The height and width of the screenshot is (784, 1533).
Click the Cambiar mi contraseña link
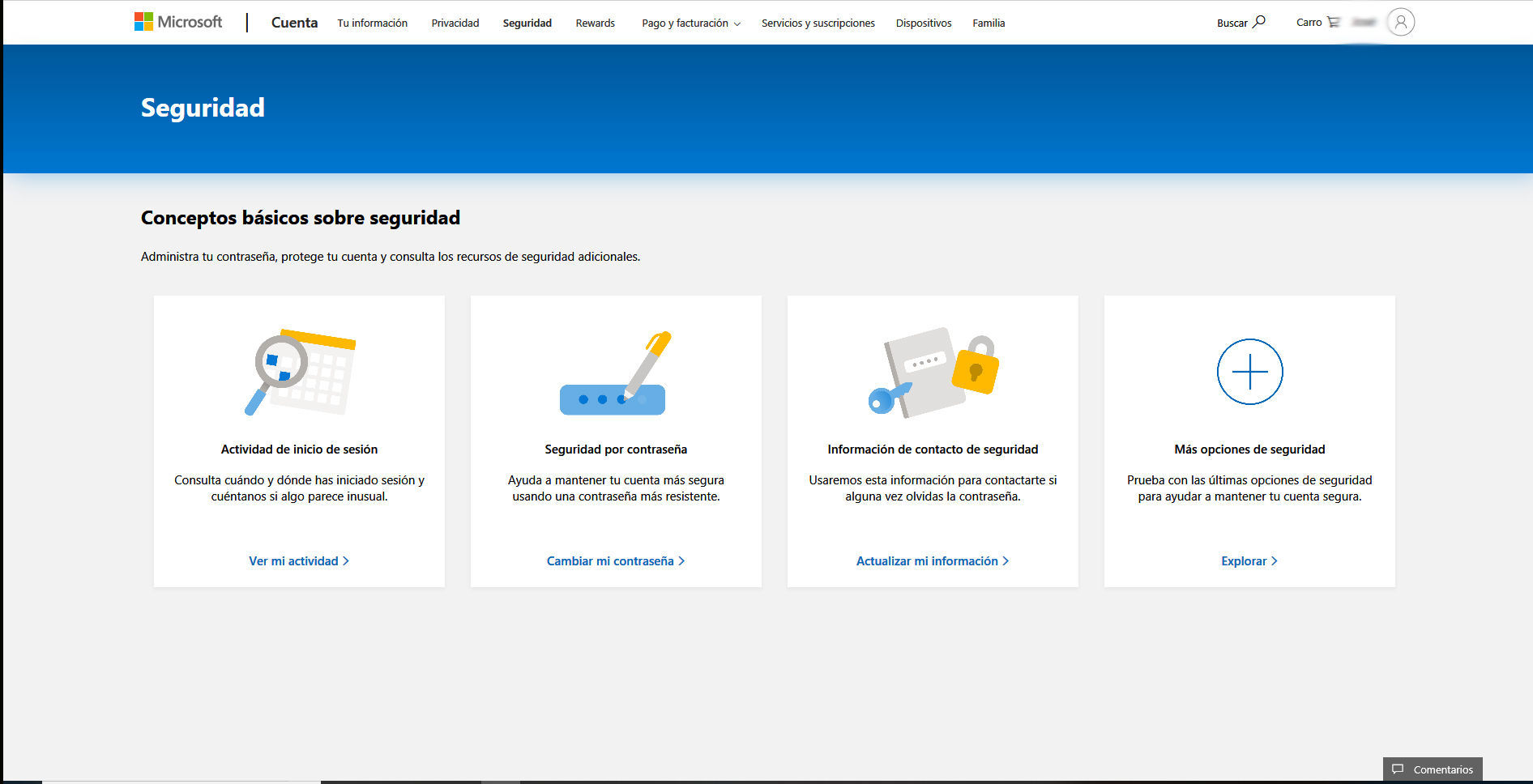(x=615, y=561)
